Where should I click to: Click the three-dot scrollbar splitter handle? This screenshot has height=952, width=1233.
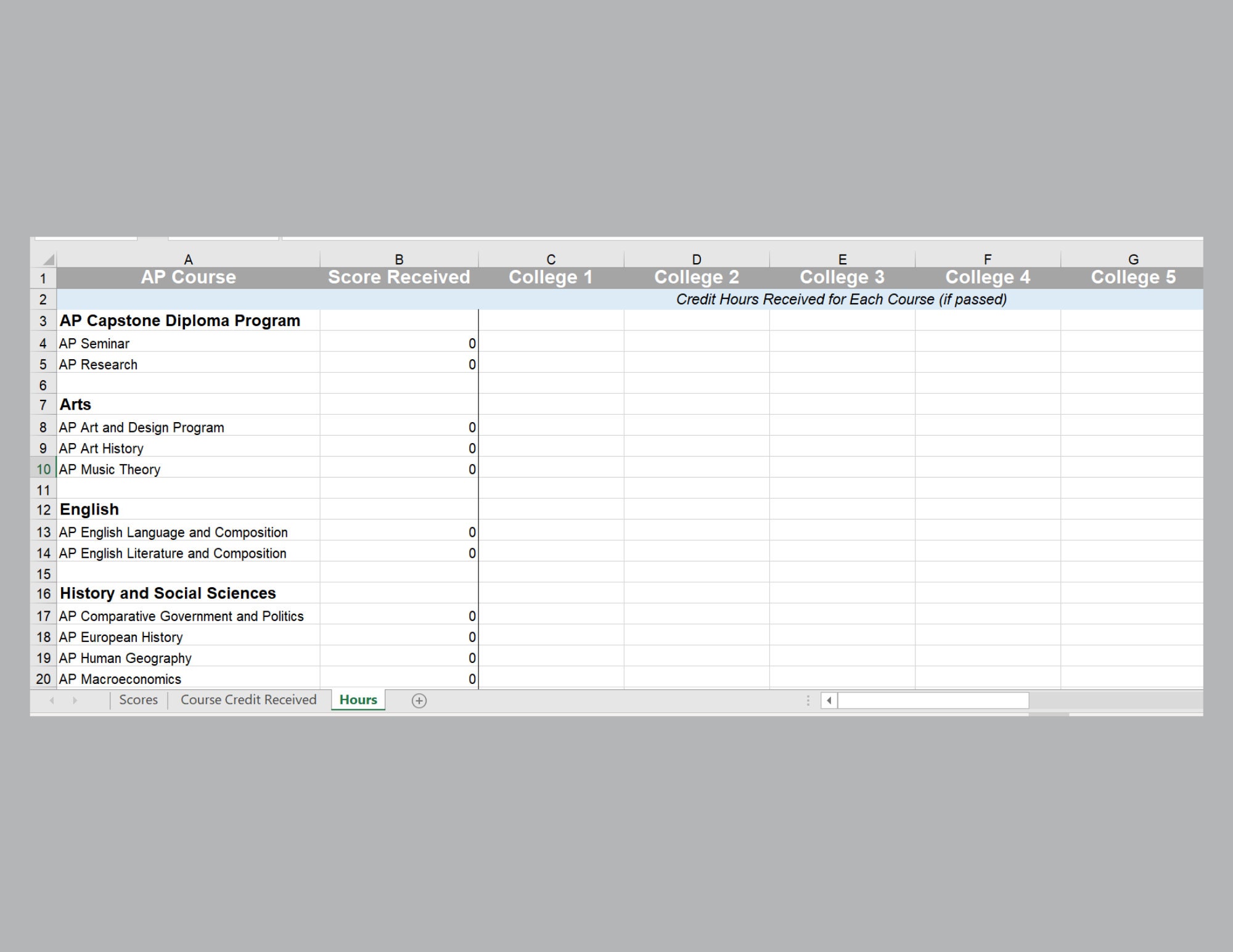tap(806, 701)
